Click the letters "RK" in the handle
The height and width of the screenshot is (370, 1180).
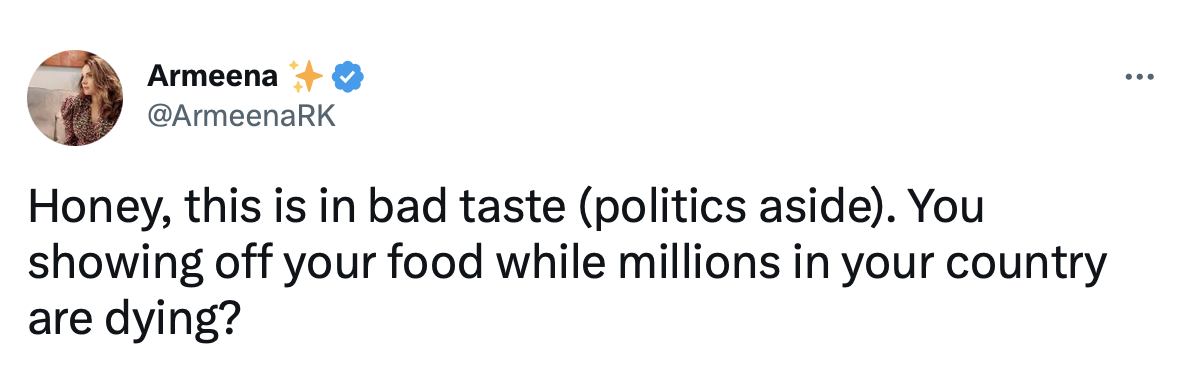(319, 117)
